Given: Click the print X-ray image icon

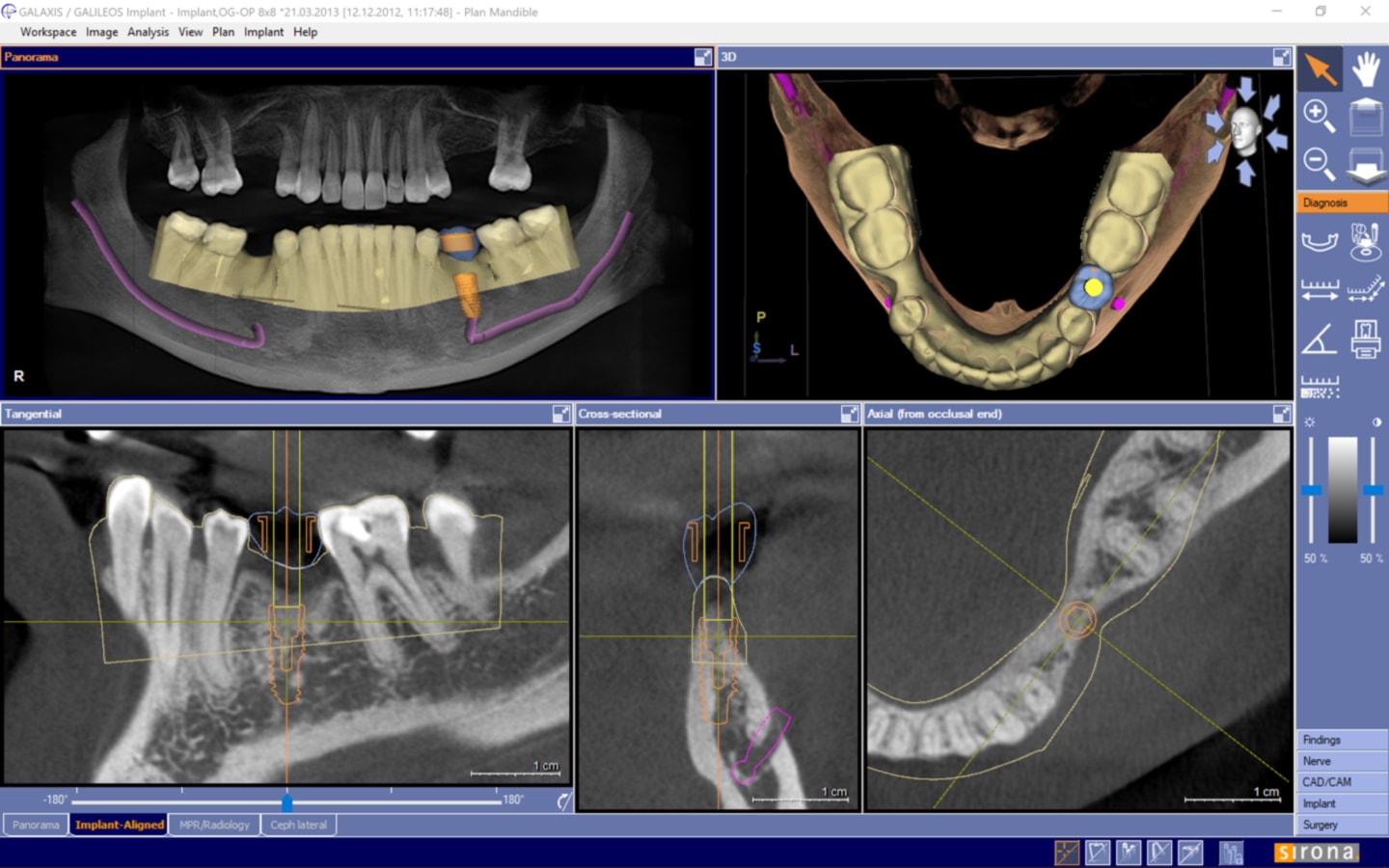Looking at the screenshot, I should point(1365,339).
